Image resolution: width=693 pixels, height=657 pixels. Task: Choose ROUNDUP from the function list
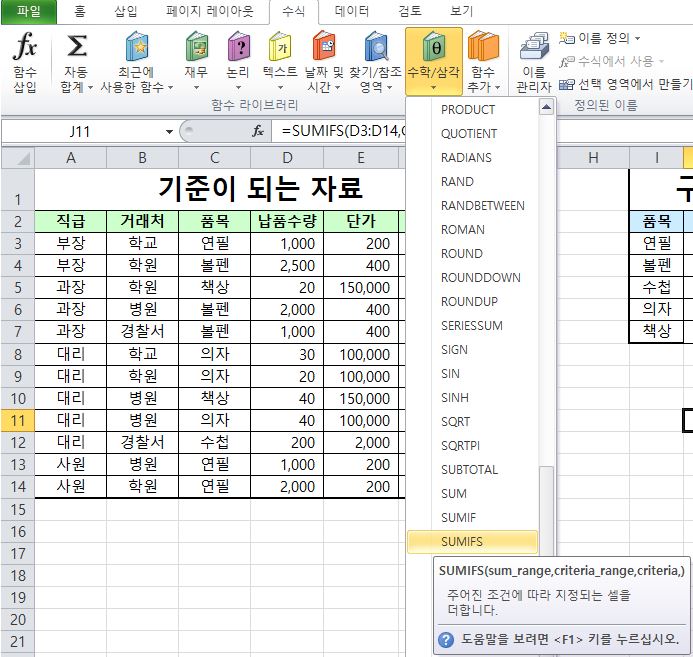(472, 301)
